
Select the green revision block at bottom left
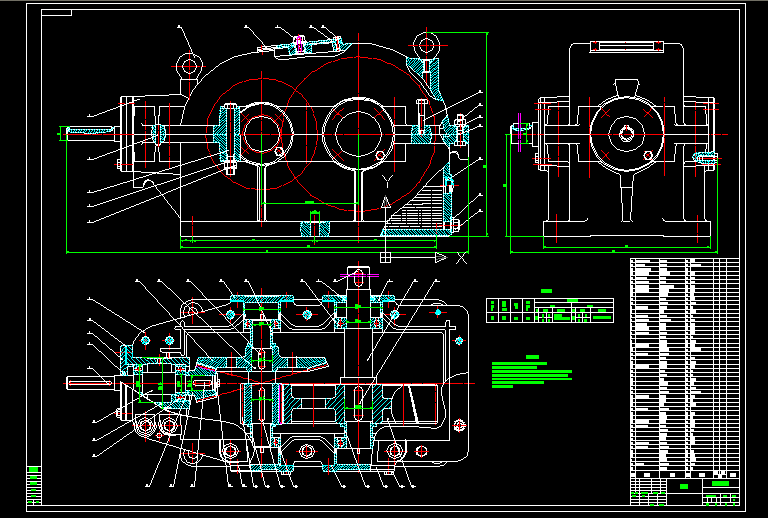(x=34, y=486)
